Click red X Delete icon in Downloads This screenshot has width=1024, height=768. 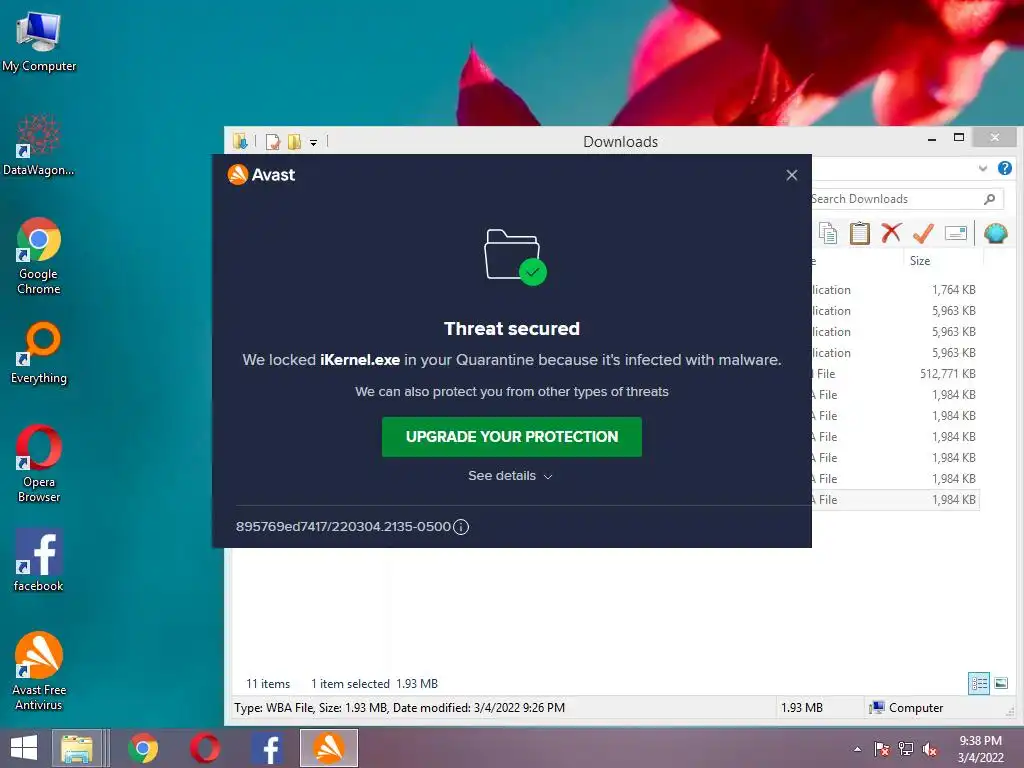tap(891, 232)
